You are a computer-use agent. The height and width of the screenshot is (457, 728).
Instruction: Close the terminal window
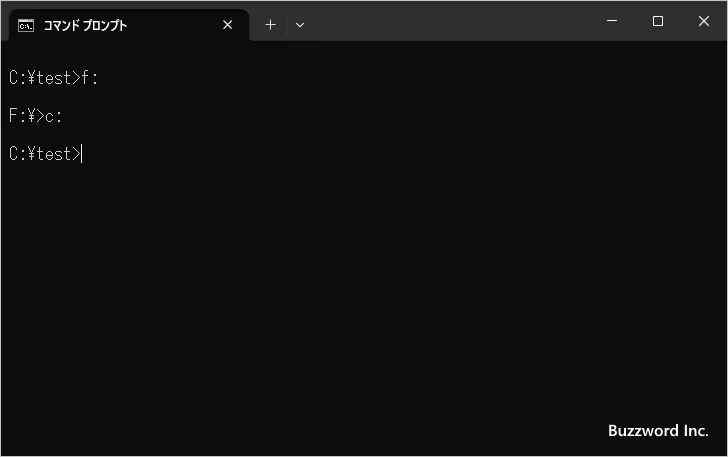tap(704, 21)
